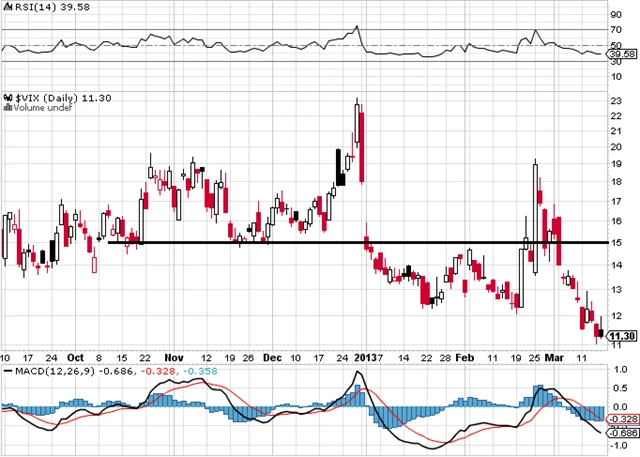Click the -0.686 MACD value tag on right

coord(622,432)
